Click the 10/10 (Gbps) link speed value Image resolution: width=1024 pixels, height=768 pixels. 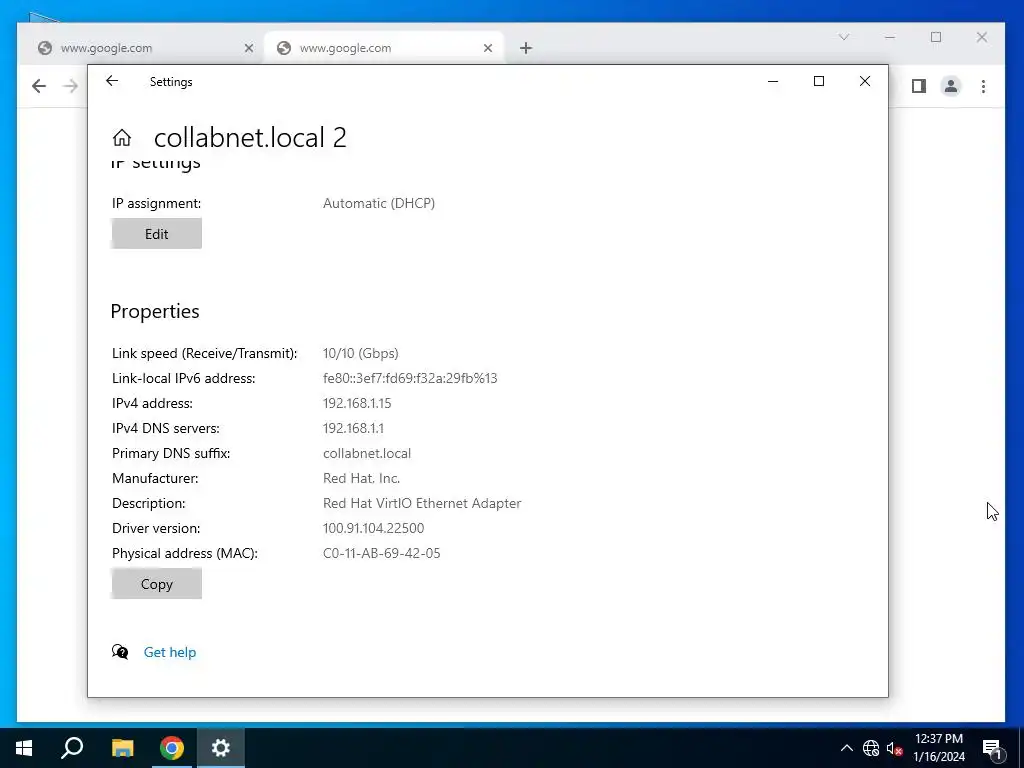tap(360, 353)
